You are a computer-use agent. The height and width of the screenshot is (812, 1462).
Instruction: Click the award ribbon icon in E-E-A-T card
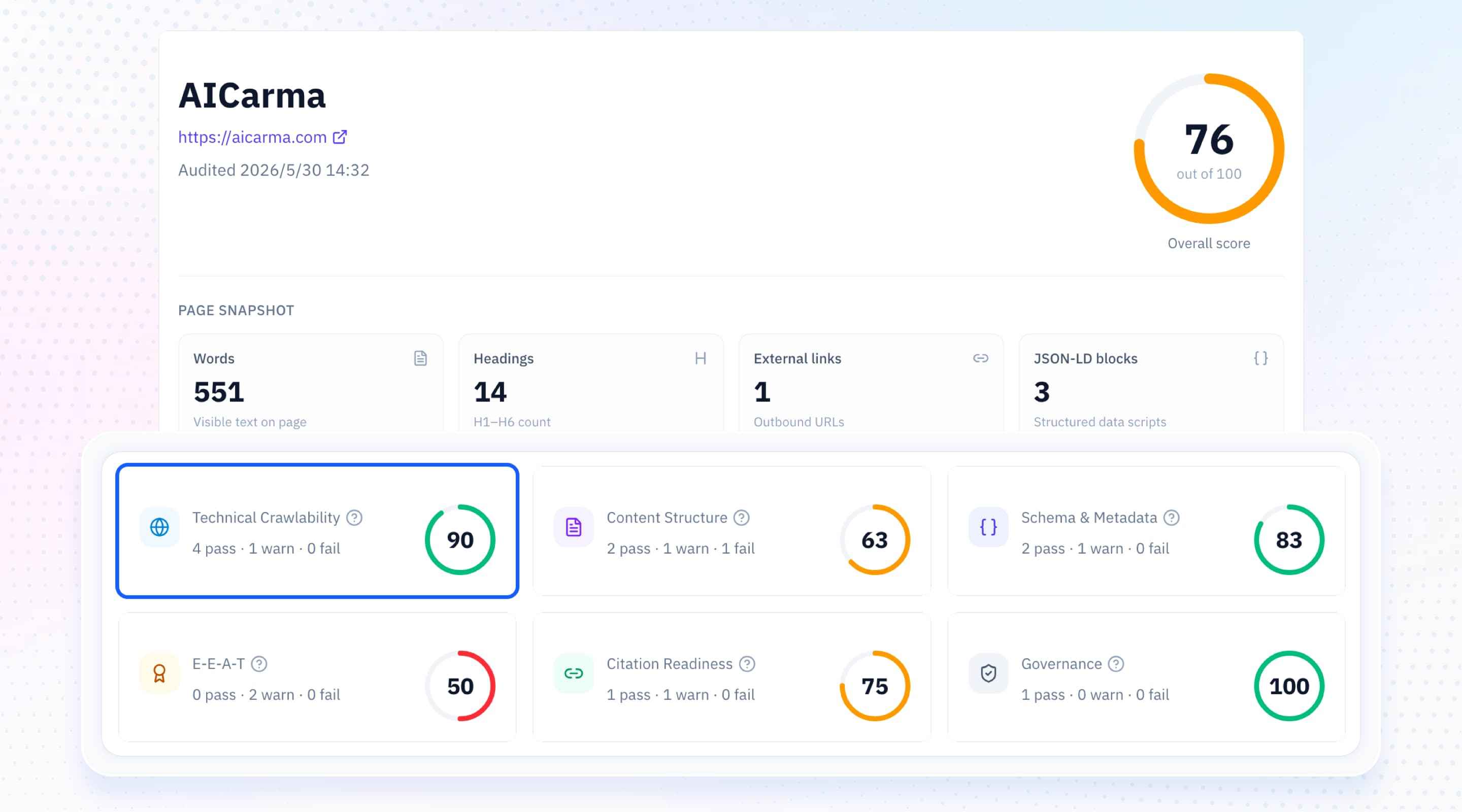click(x=159, y=673)
